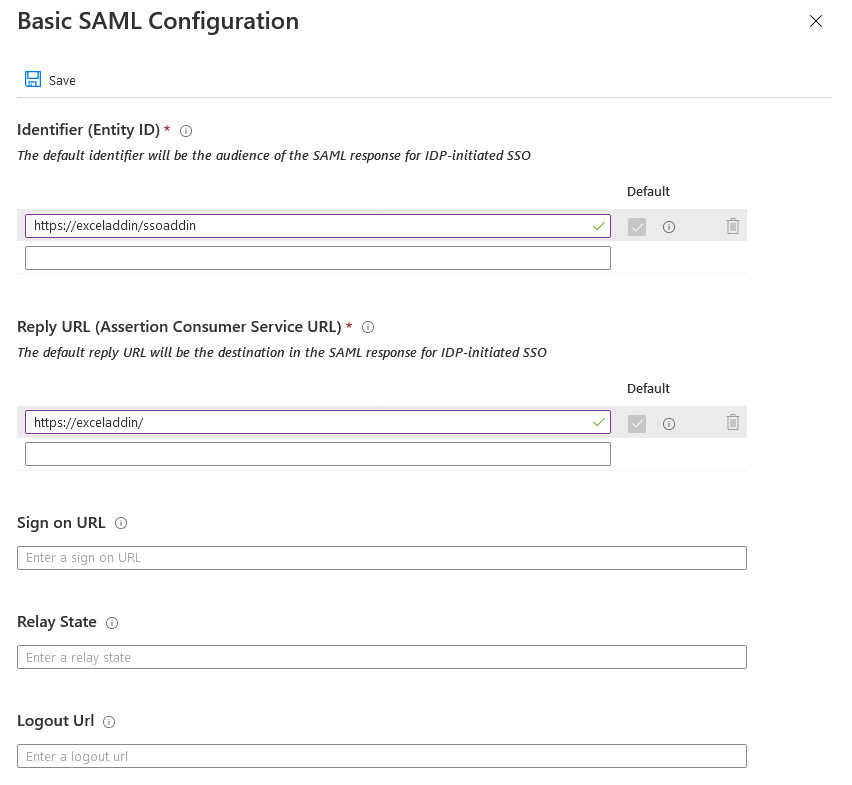Click the Save button label
Viewport: 852px width, 785px height.
tap(62, 81)
